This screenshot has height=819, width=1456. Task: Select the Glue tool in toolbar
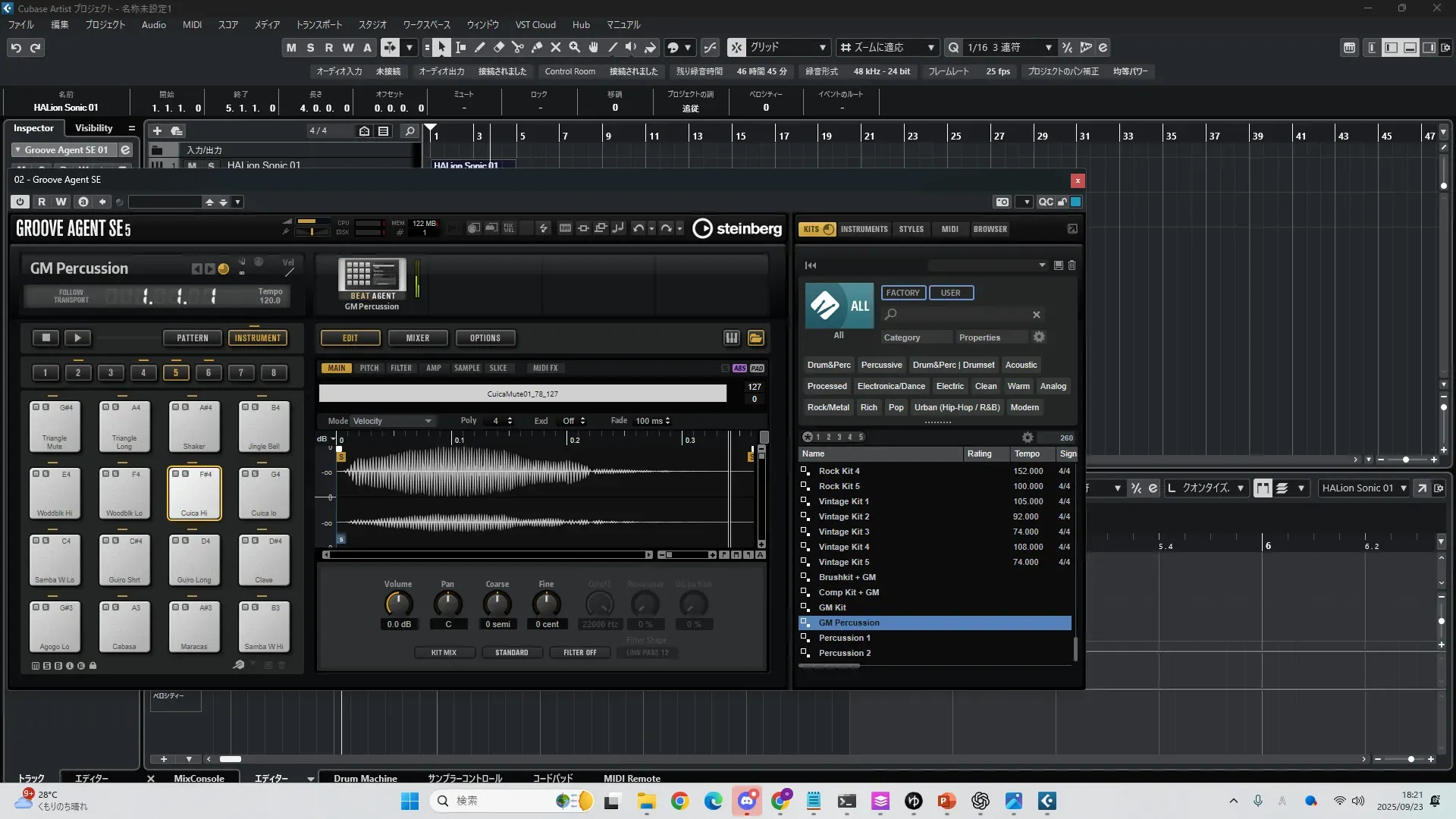536,48
